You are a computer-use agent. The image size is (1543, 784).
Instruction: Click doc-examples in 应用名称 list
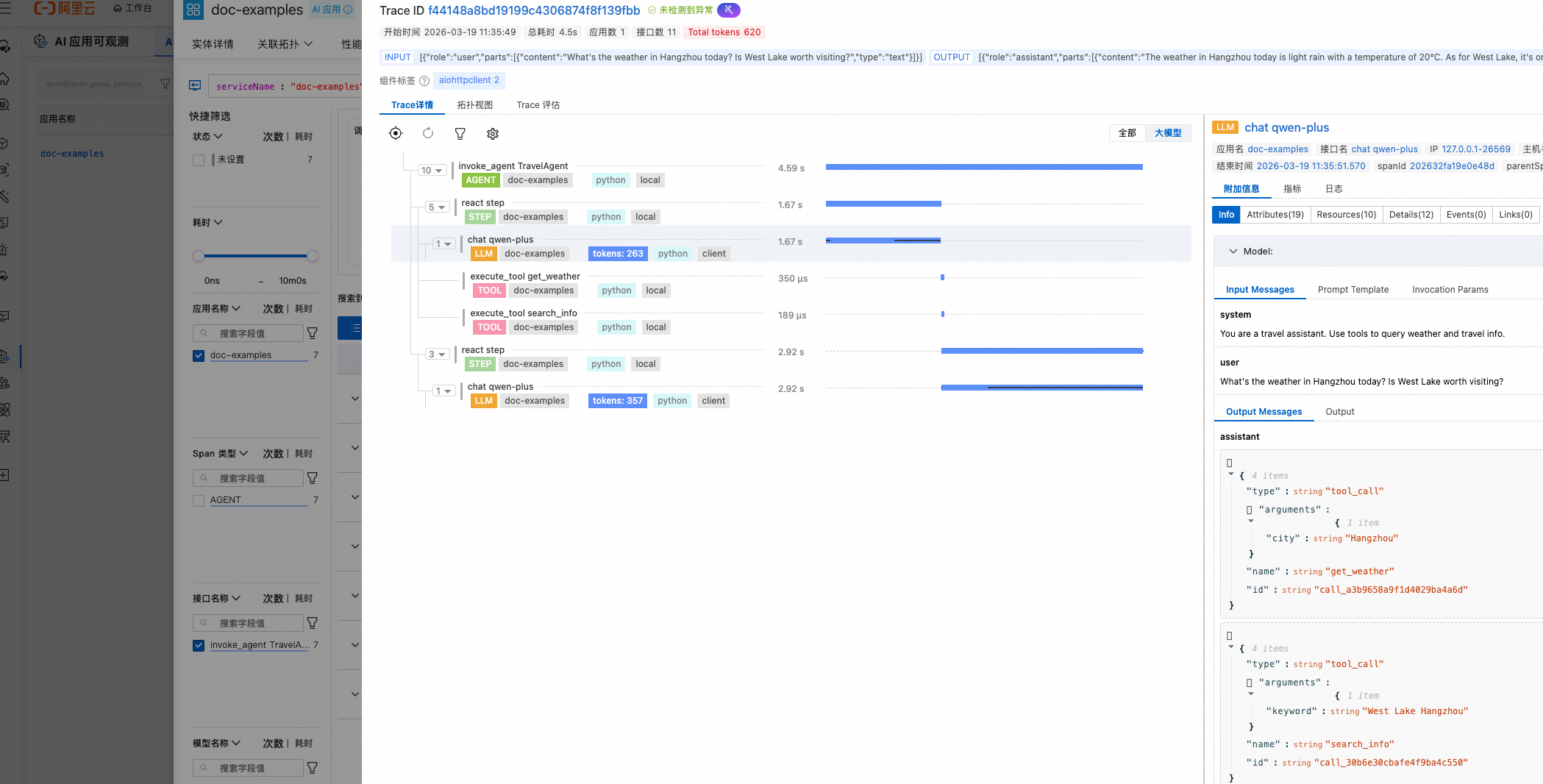pyautogui.click(x=72, y=154)
